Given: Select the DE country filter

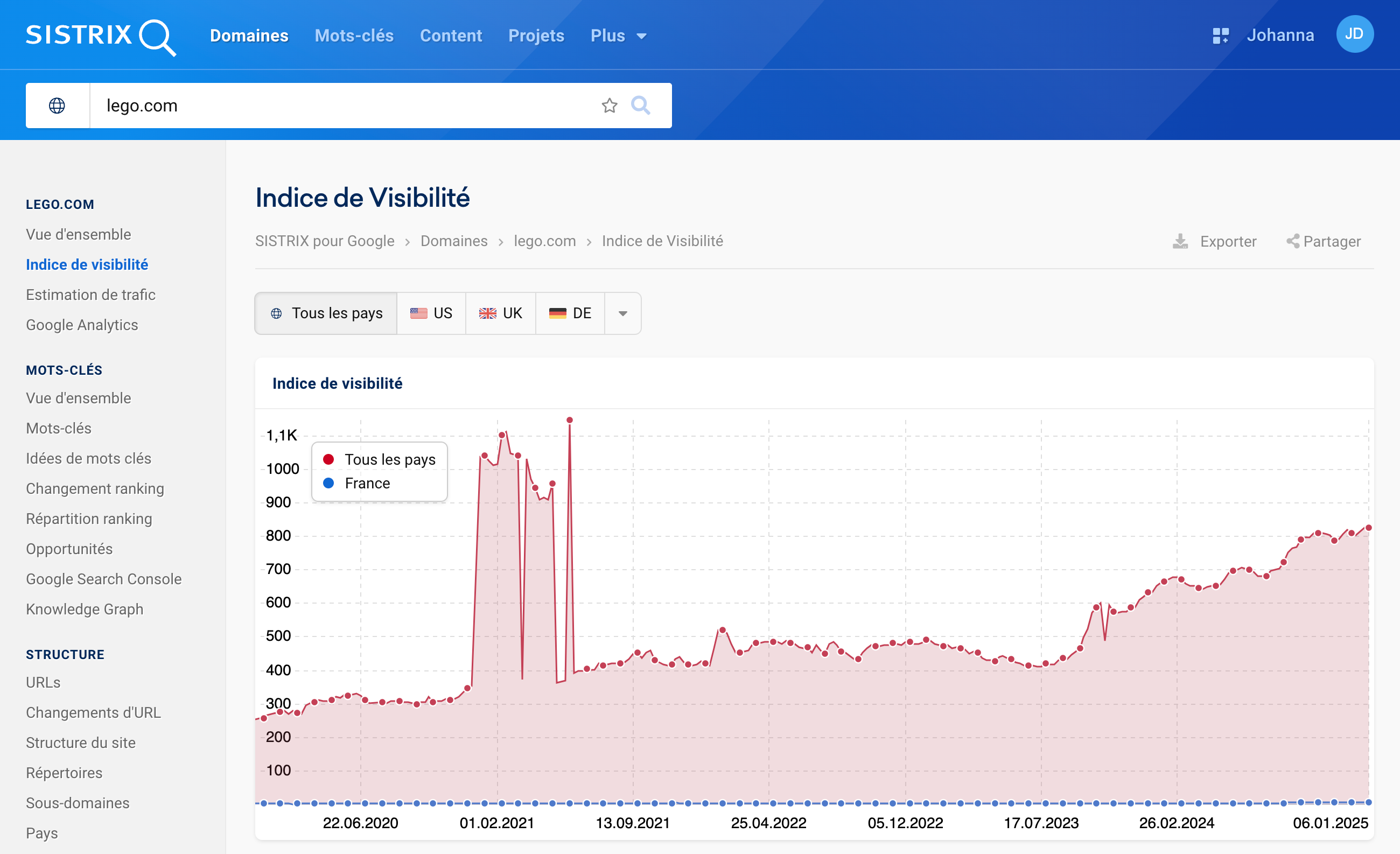Looking at the screenshot, I should pyautogui.click(x=570, y=313).
